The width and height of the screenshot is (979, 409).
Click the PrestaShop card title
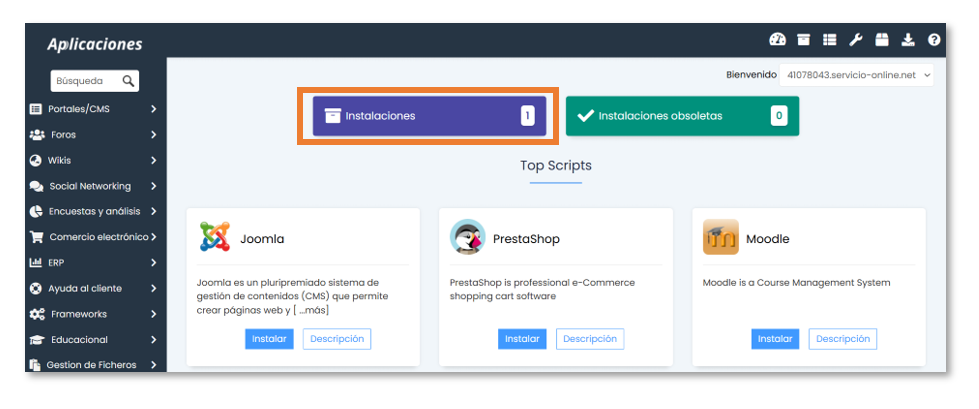[526, 239]
